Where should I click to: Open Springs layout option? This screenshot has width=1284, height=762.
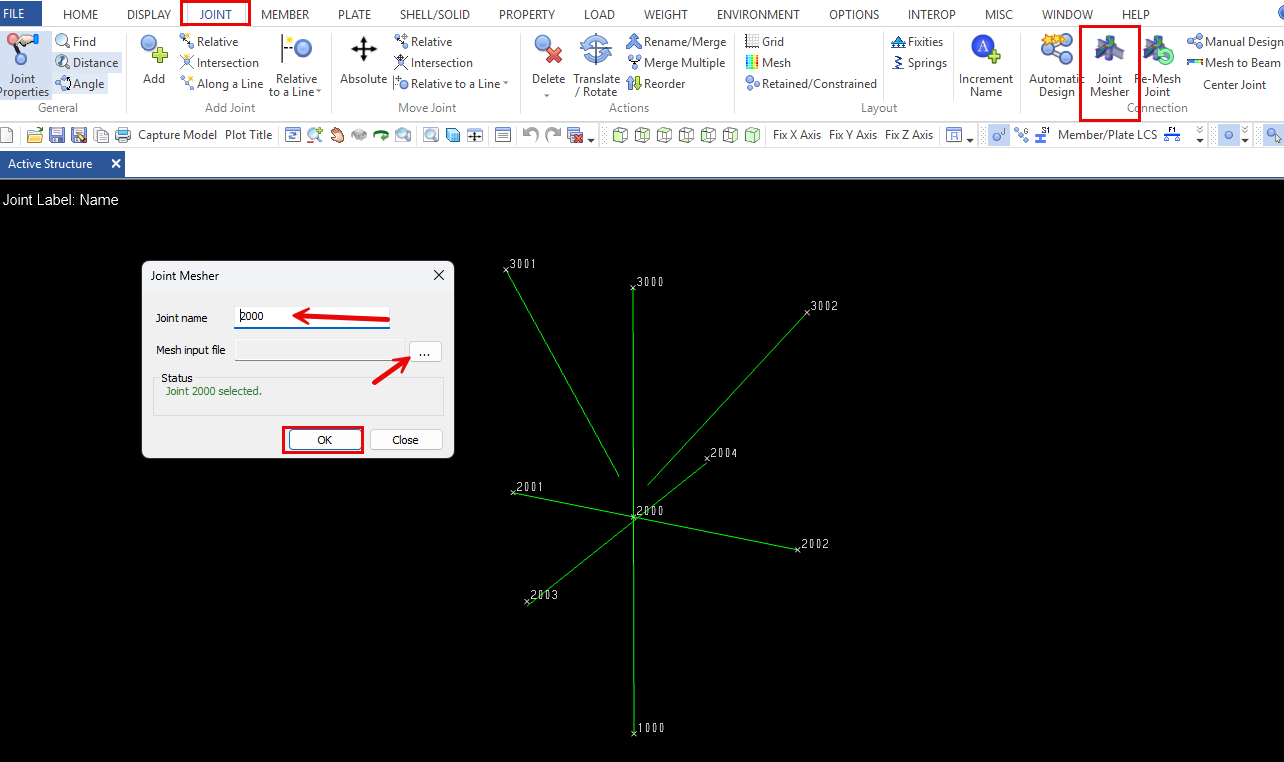(x=919, y=63)
